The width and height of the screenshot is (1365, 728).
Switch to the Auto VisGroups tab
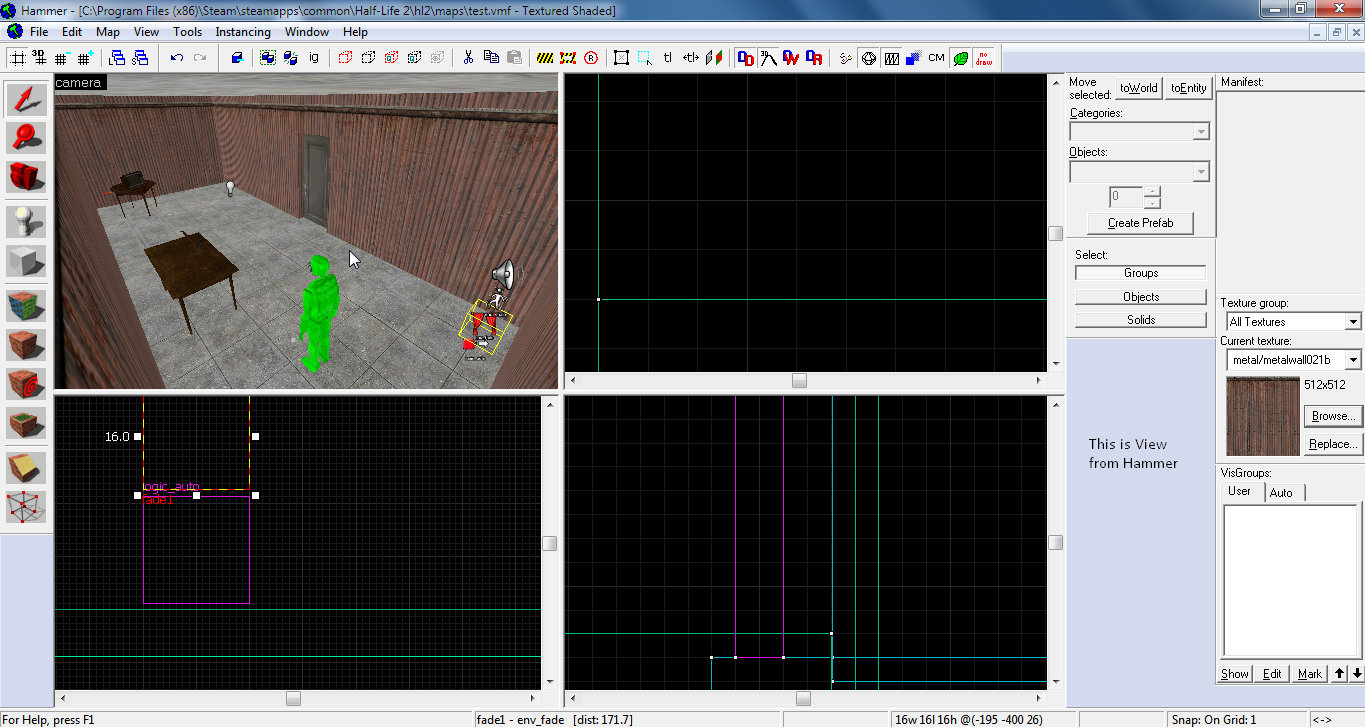[1281, 492]
